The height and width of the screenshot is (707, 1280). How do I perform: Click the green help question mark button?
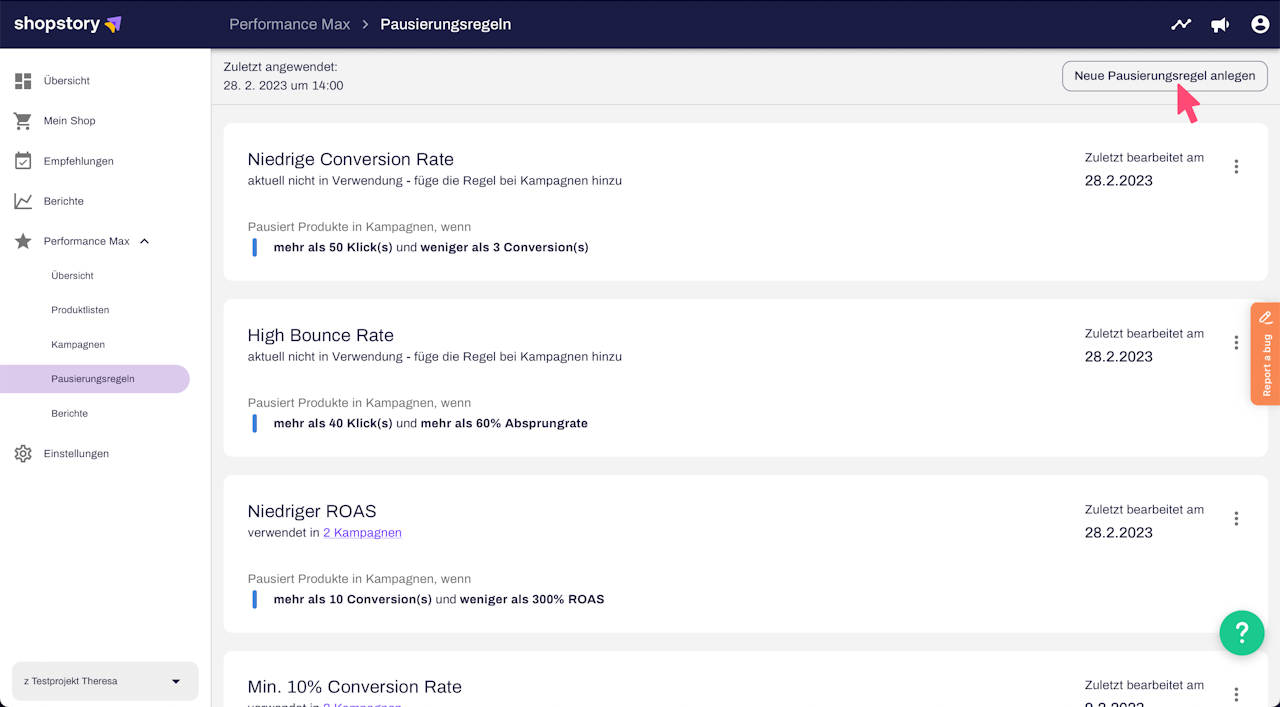pos(1242,632)
